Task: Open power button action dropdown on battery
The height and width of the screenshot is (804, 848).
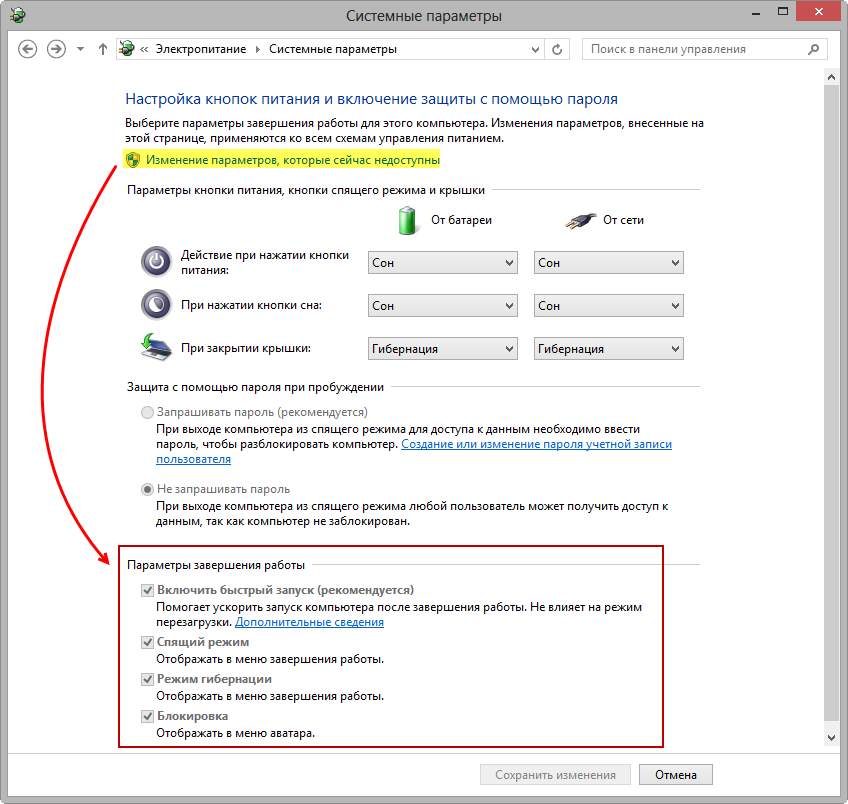Action: coord(442,263)
